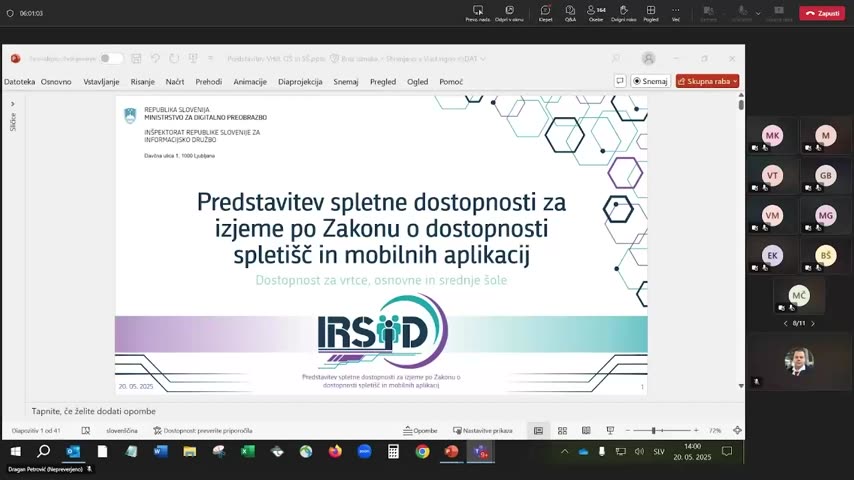Open microphone options dropdown arrow
Image resolution: width=854 pixels, height=480 pixels.
pos(758,13)
